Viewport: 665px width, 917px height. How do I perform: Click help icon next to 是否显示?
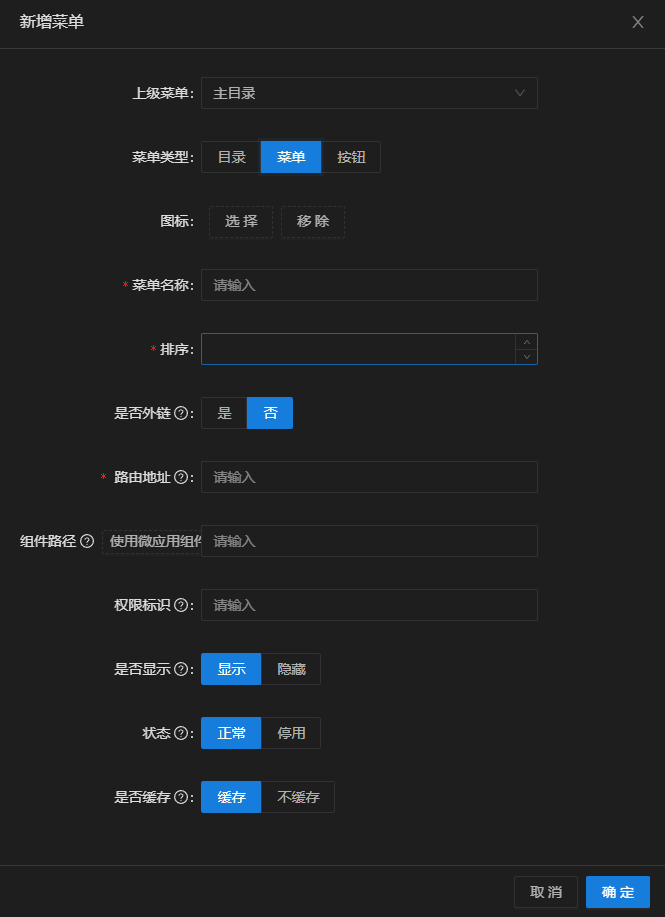click(x=181, y=669)
